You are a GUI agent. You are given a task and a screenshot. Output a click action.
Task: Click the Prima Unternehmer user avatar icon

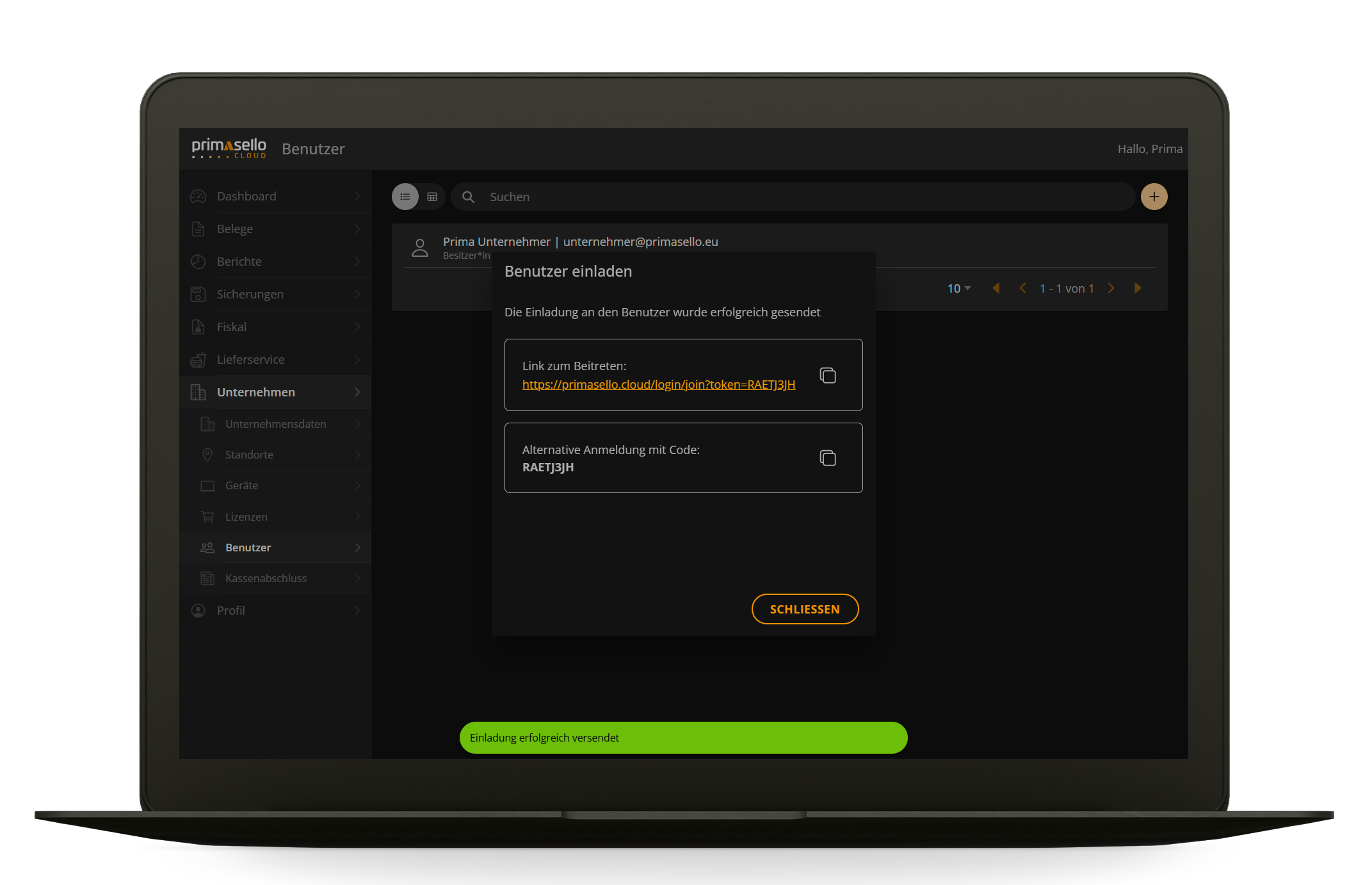click(420, 248)
